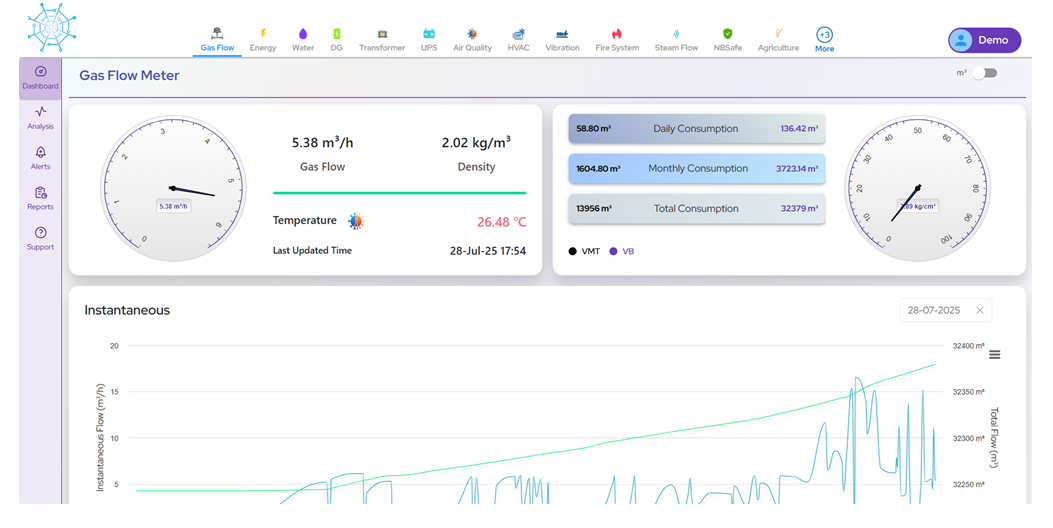Open the chart hamburger menu
The image size is (1053, 528).
point(995,355)
